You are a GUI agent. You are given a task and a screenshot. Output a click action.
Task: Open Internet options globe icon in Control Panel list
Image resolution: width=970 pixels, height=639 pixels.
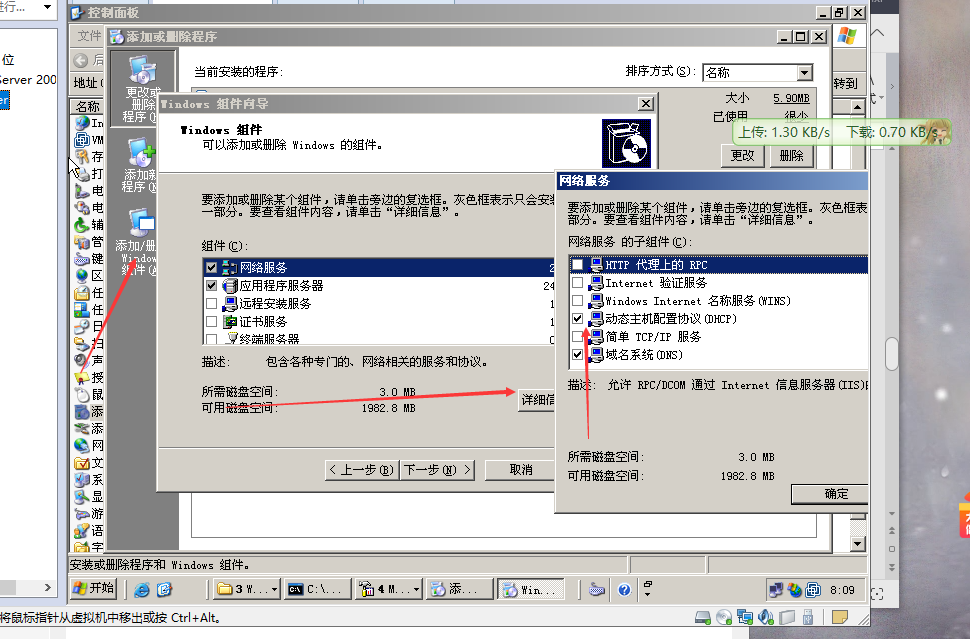[x=82, y=123]
